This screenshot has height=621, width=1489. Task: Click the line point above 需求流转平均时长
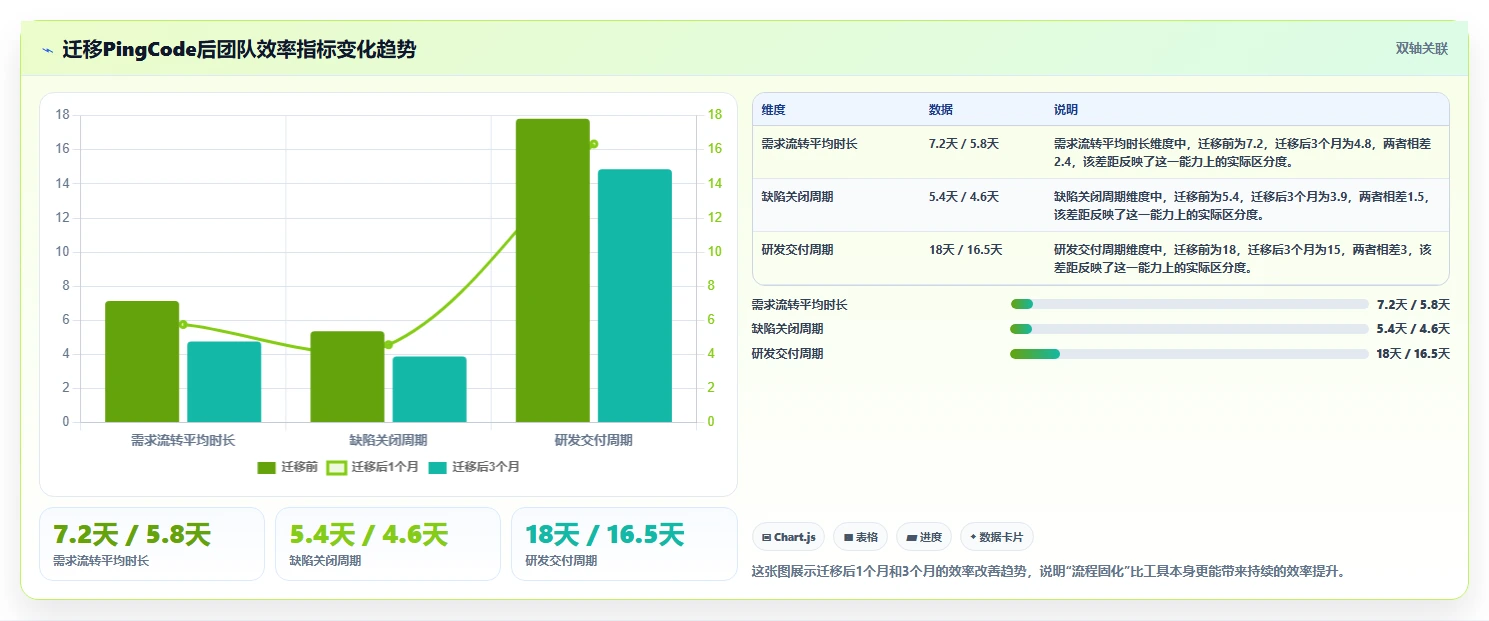point(183,324)
